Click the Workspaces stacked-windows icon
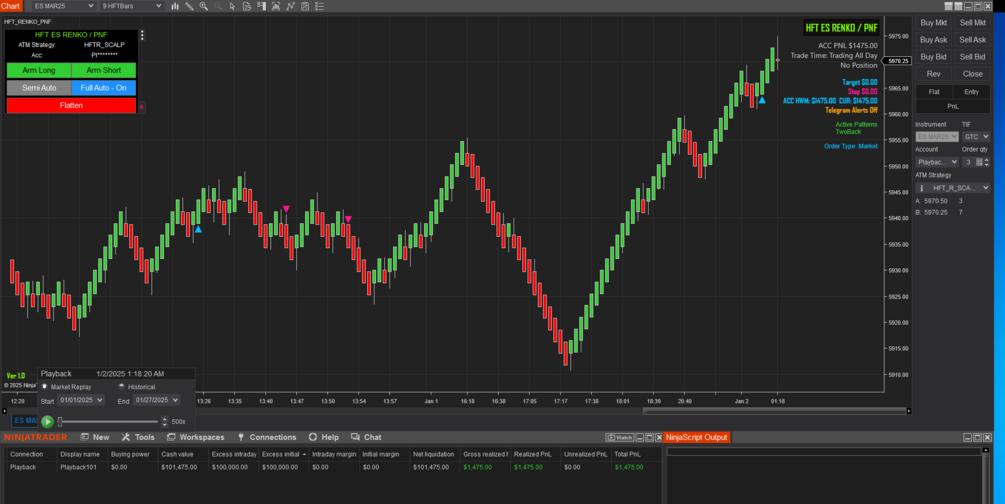This screenshot has width=1005, height=504. coord(171,437)
